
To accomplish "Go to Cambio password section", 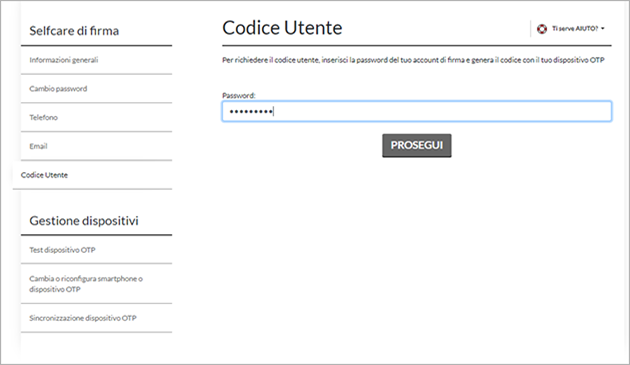I will [96, 89].
